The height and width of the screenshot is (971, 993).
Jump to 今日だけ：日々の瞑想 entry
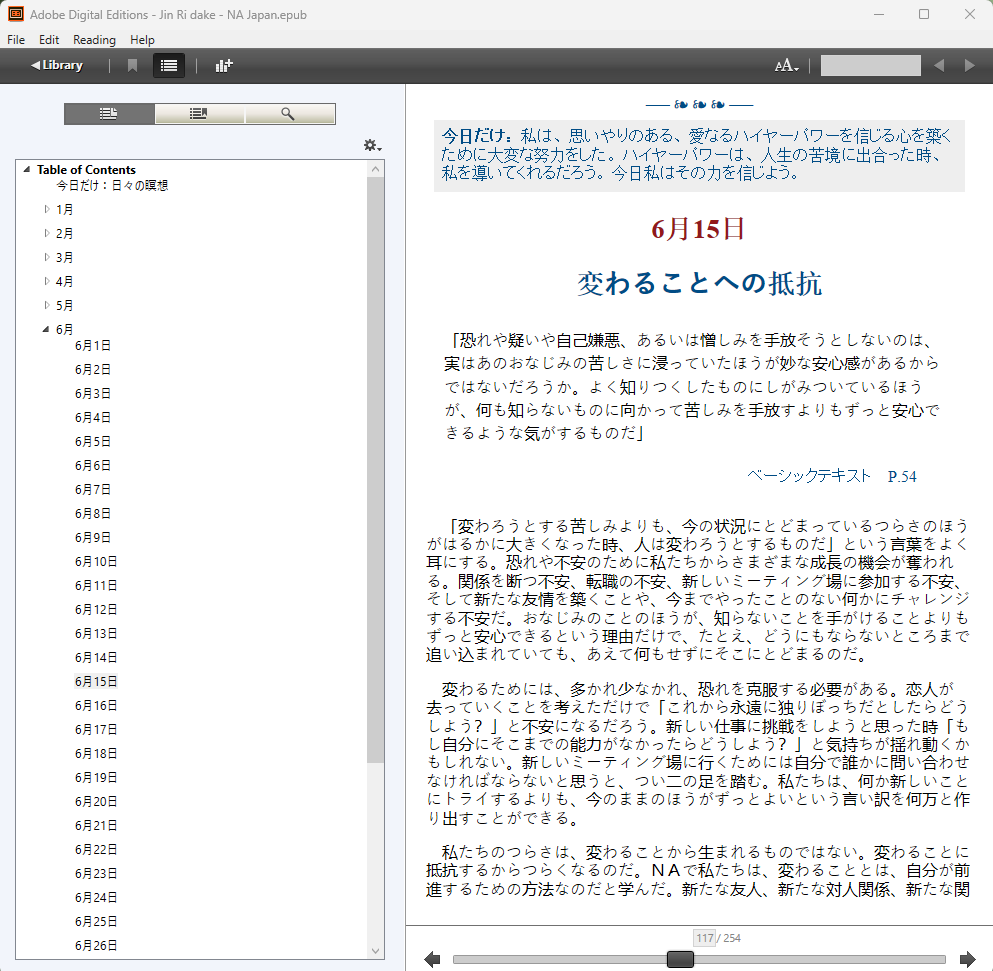pos(112,186)
